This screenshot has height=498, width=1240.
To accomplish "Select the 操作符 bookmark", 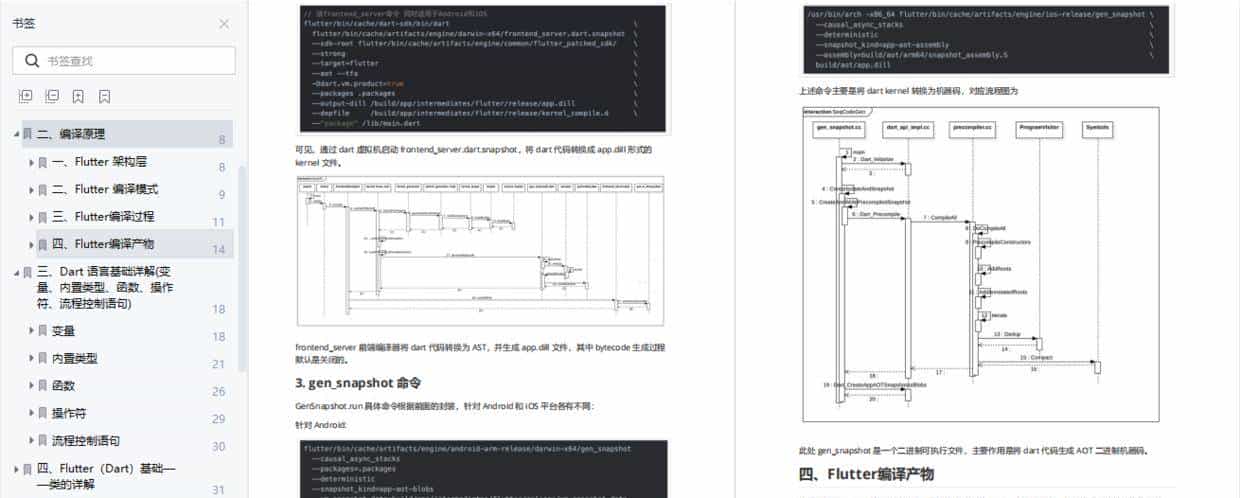I will pos(69,413).
